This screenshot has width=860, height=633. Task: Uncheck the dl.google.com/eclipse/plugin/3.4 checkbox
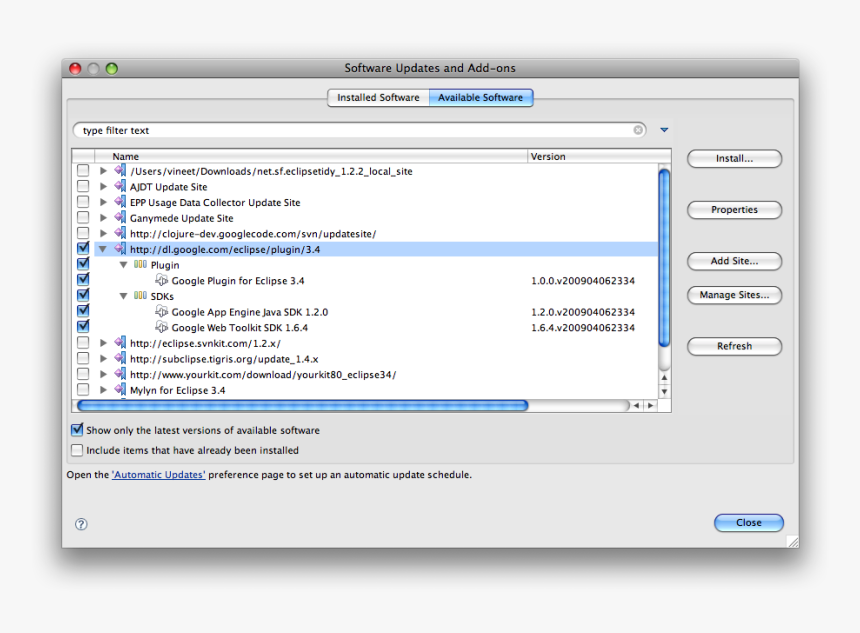83,248
